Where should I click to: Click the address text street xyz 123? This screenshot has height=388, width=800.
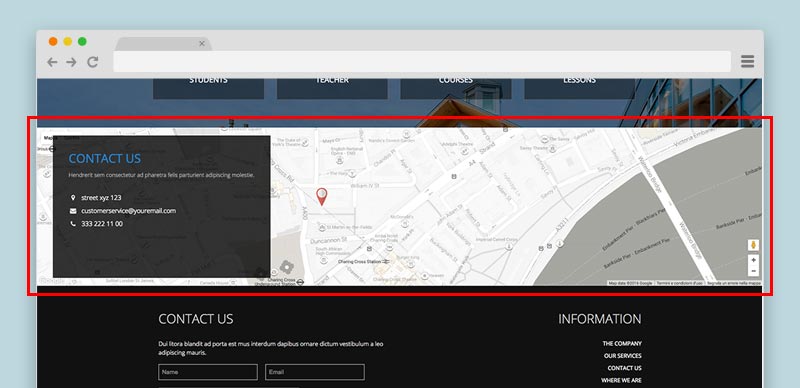coord(101,198)
